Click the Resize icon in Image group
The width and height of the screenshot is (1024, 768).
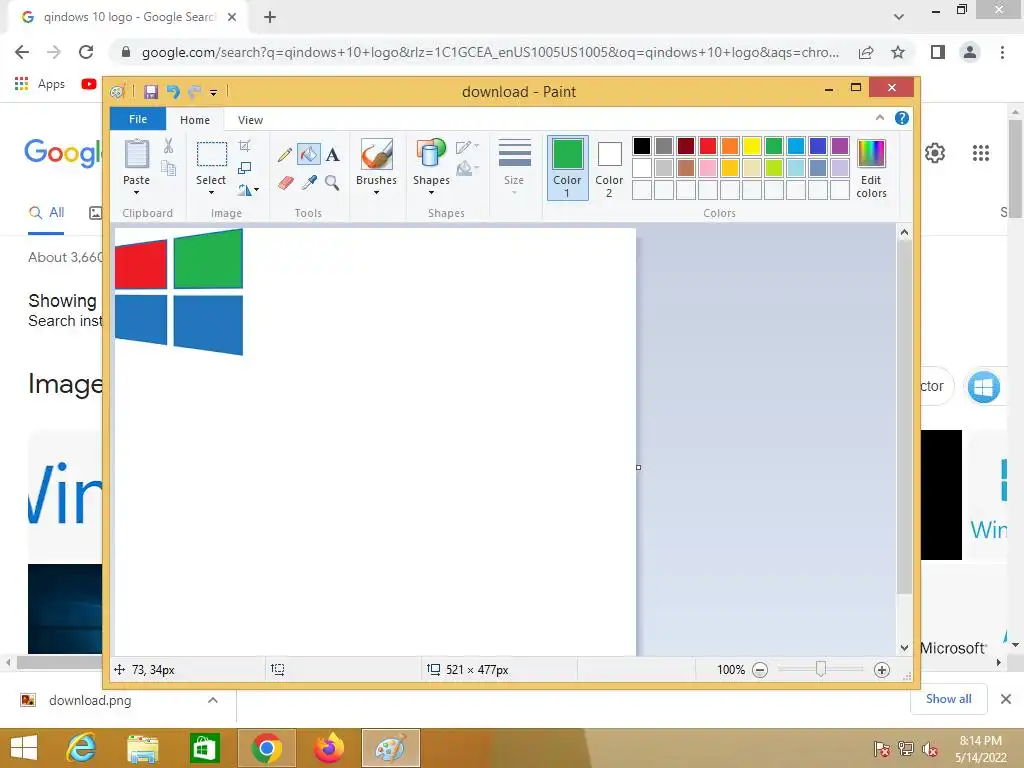coord(244,168)
